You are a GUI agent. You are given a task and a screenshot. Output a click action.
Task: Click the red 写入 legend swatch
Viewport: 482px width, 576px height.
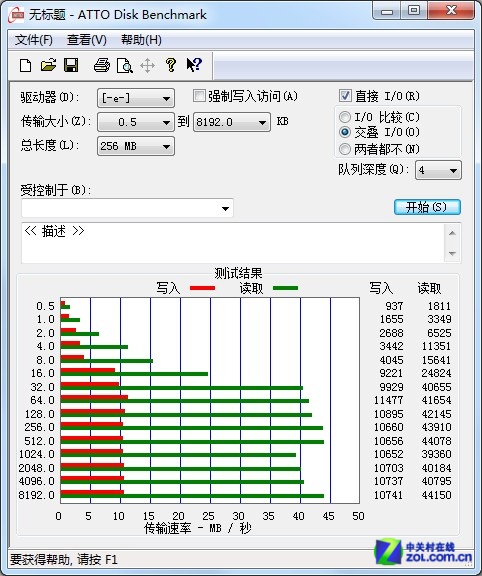[x=202, y=288]
